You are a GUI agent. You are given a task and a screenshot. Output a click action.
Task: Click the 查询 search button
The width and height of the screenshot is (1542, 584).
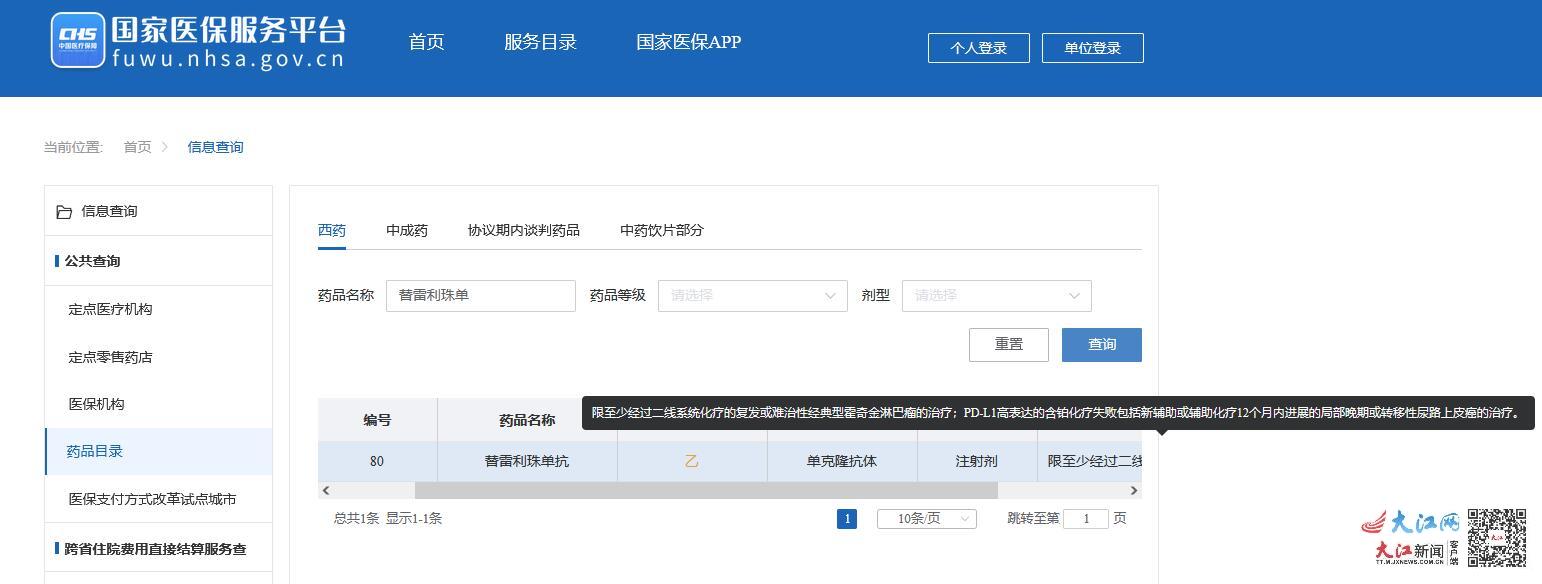click(x=1101, y=344)
